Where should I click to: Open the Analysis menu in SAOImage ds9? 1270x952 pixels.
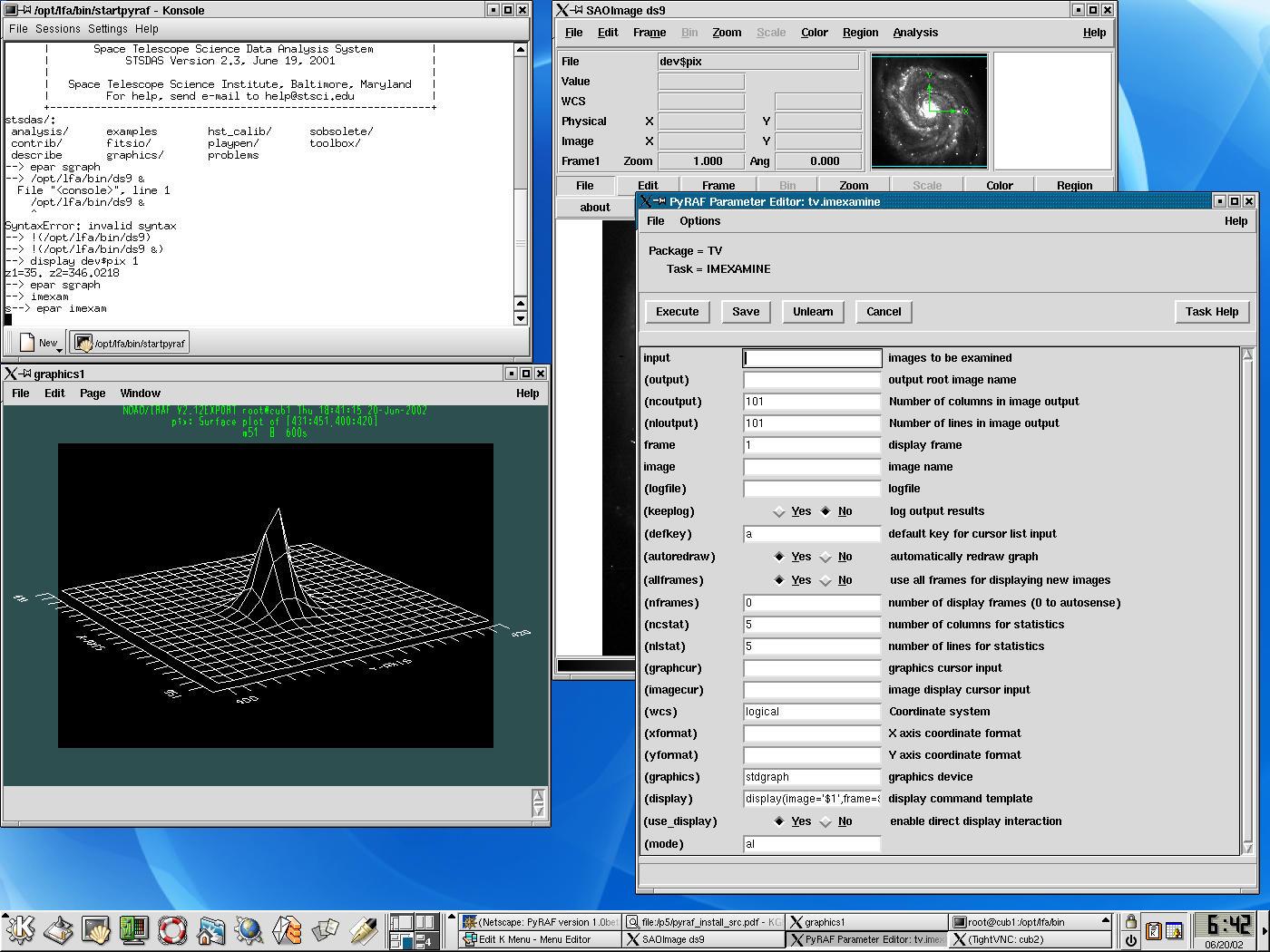pos(914,33)
